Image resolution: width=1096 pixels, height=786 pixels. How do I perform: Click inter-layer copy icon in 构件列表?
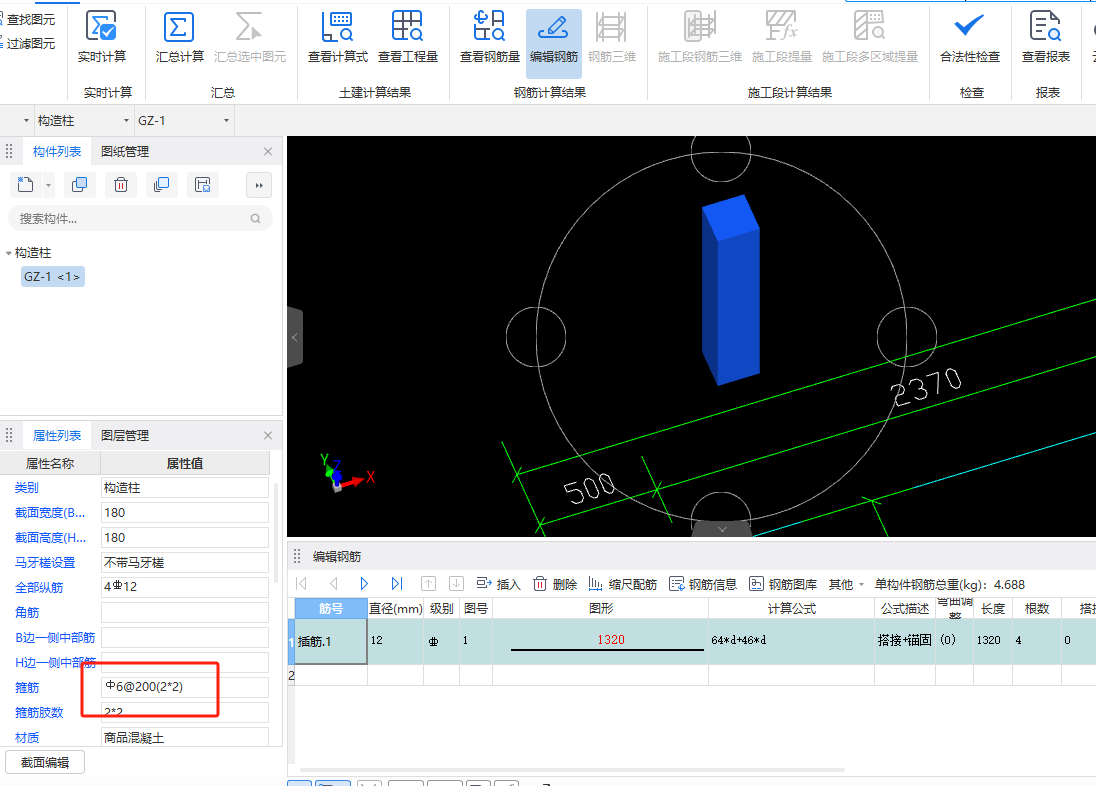pyautogui.click(x=161, y=185)
